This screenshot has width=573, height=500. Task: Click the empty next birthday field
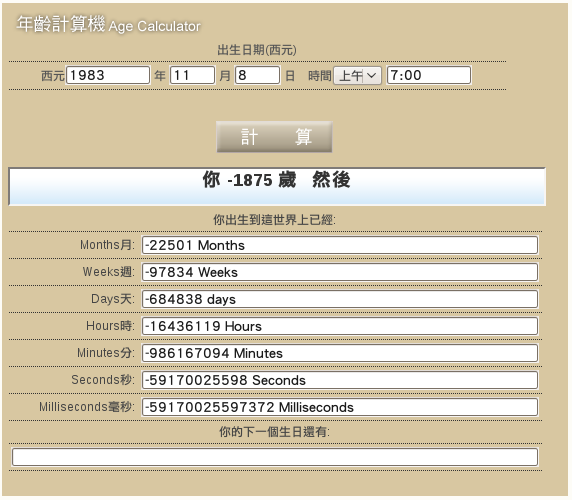point(275,457)
